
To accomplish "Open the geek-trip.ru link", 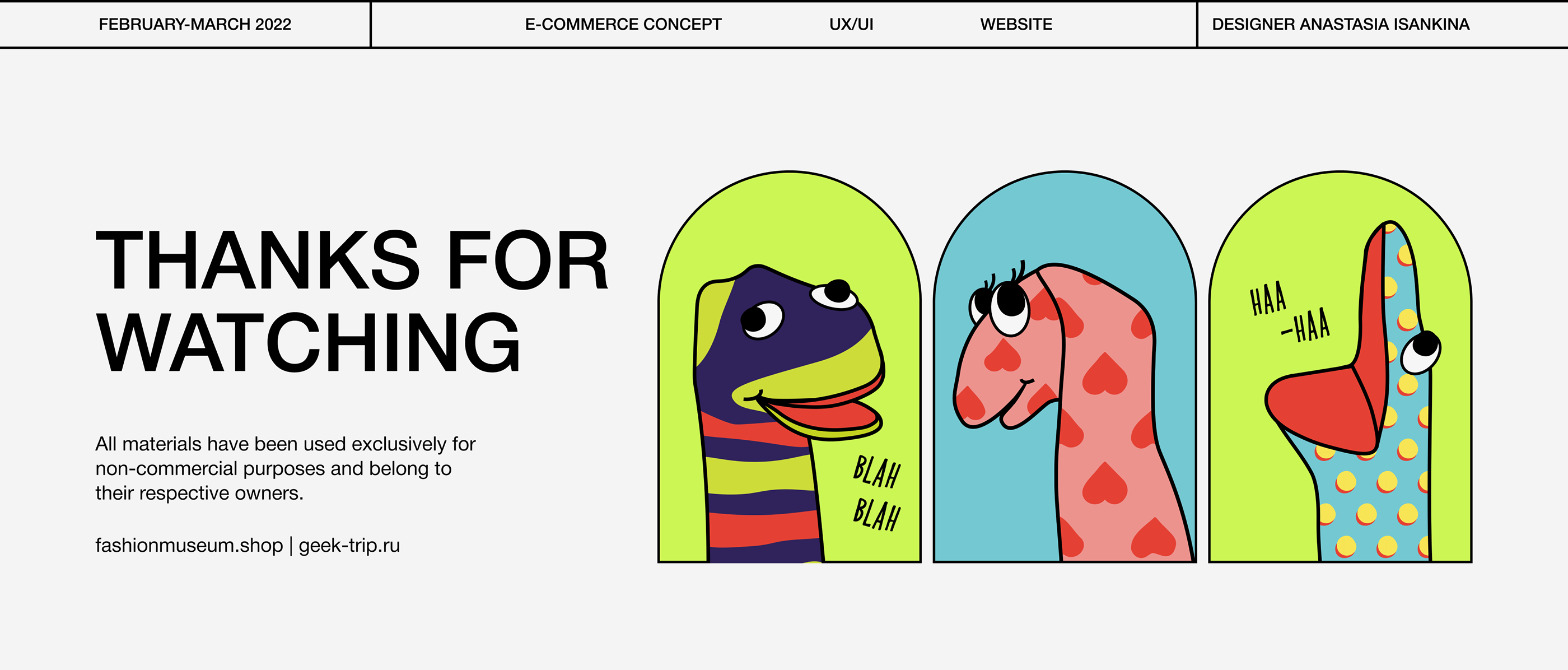I will 349,545.
